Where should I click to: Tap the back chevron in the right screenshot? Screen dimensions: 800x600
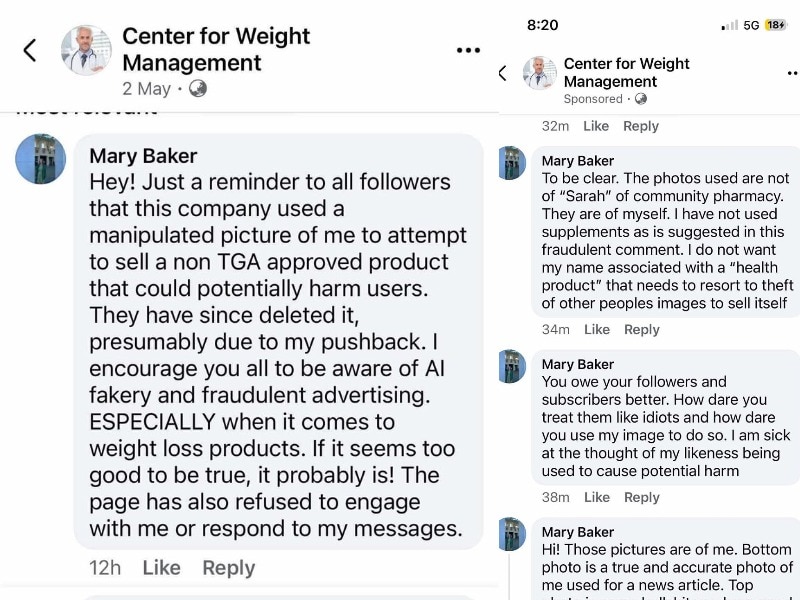(503, 73)
